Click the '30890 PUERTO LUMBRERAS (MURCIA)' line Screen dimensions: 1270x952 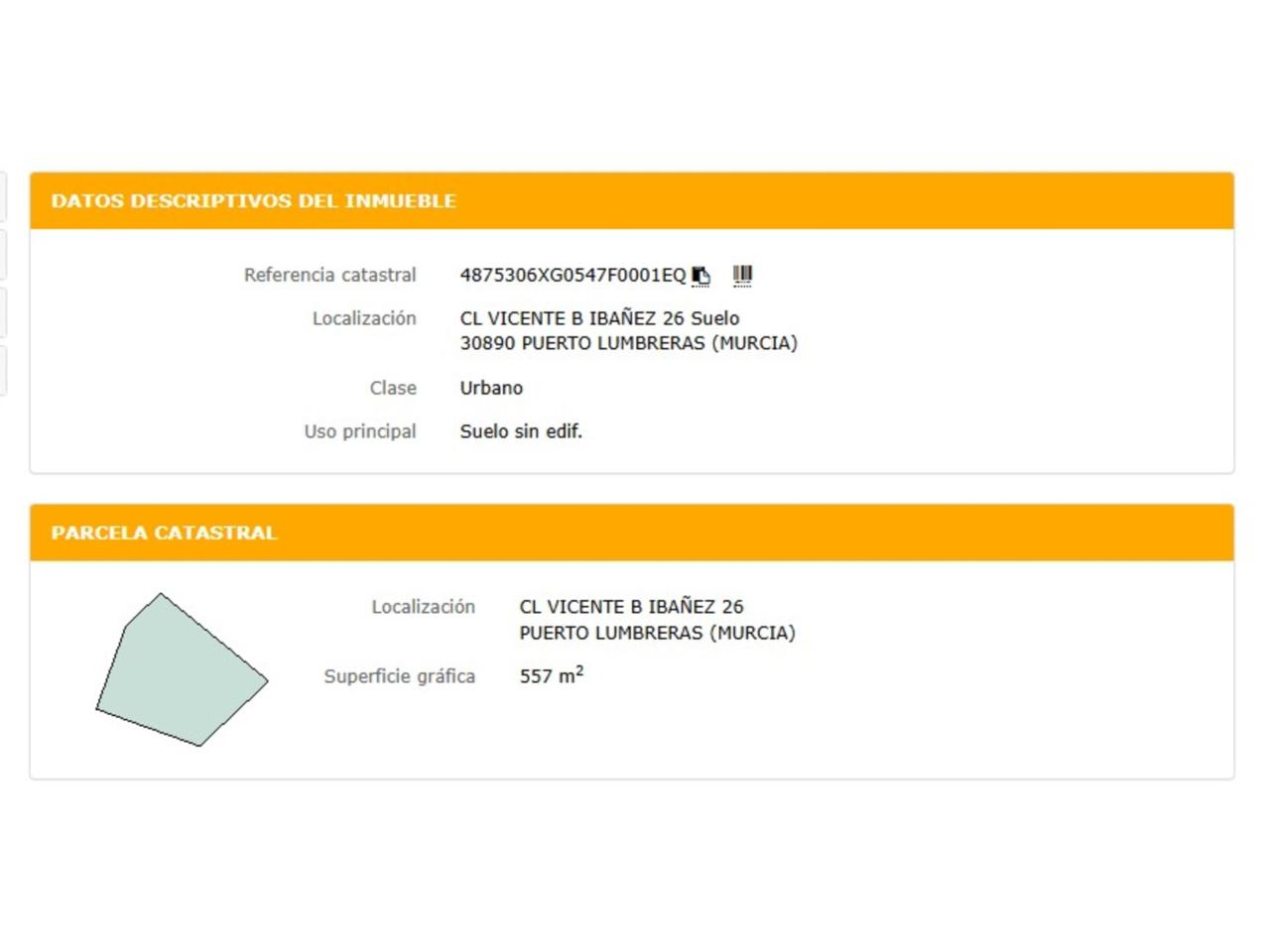628,343
